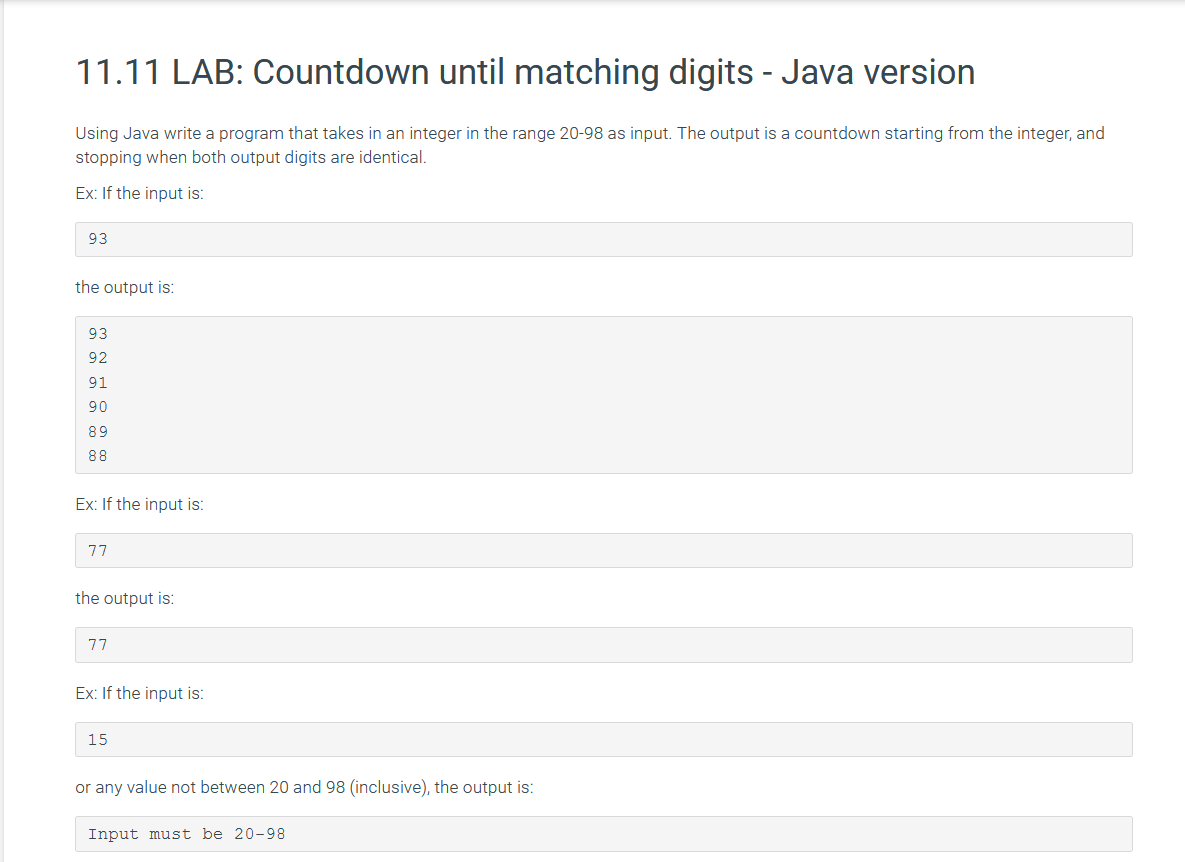This screenshot has width=1185, height=862.
Task: Click the example input box showing 77
Action: click(x=604, y=551)
